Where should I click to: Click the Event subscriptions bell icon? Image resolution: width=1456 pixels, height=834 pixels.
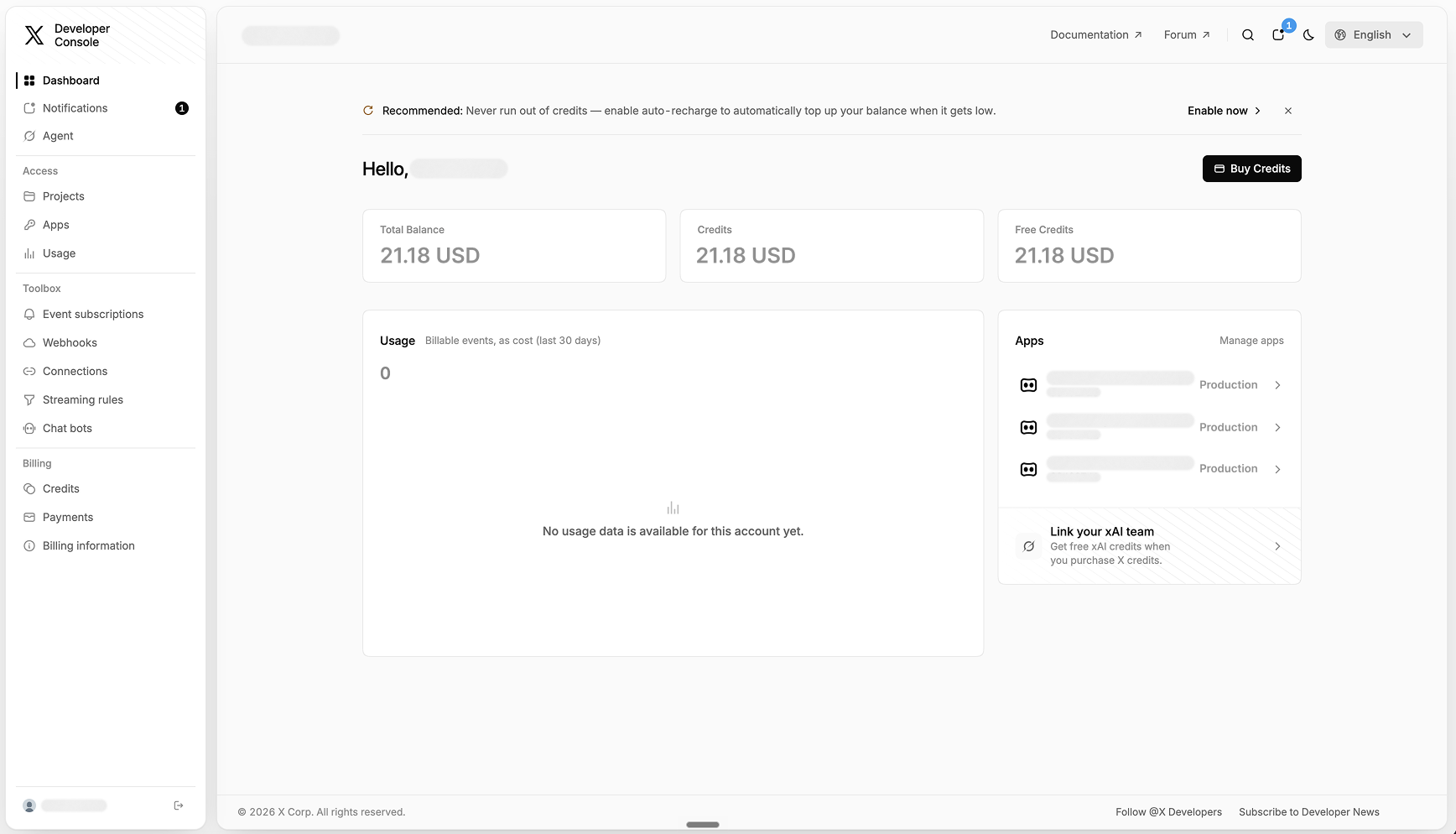point(29,315)
